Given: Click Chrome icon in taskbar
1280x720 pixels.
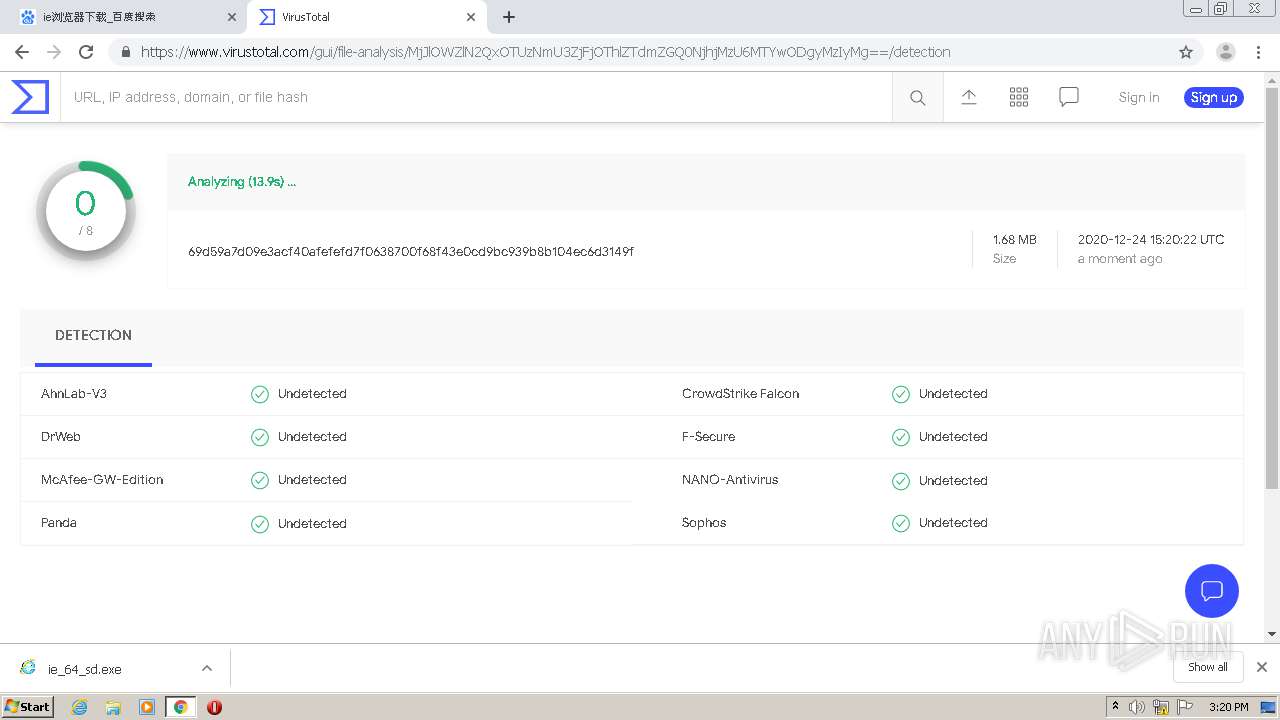Looking at the screenshot, I should [180, 707].
